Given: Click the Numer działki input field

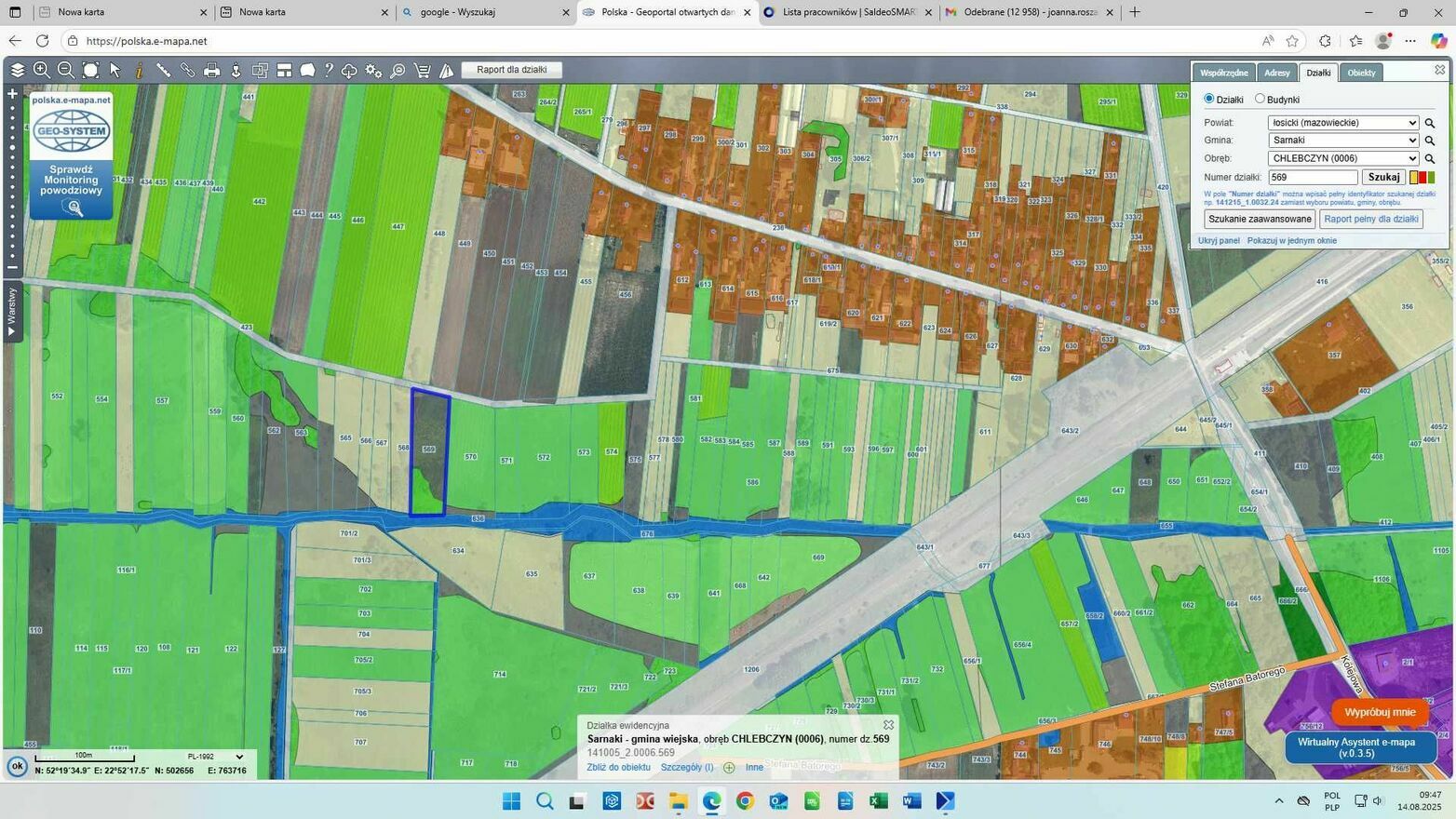Looking at the screenshot, I should pyautogui.click(x=1312, y=177).
